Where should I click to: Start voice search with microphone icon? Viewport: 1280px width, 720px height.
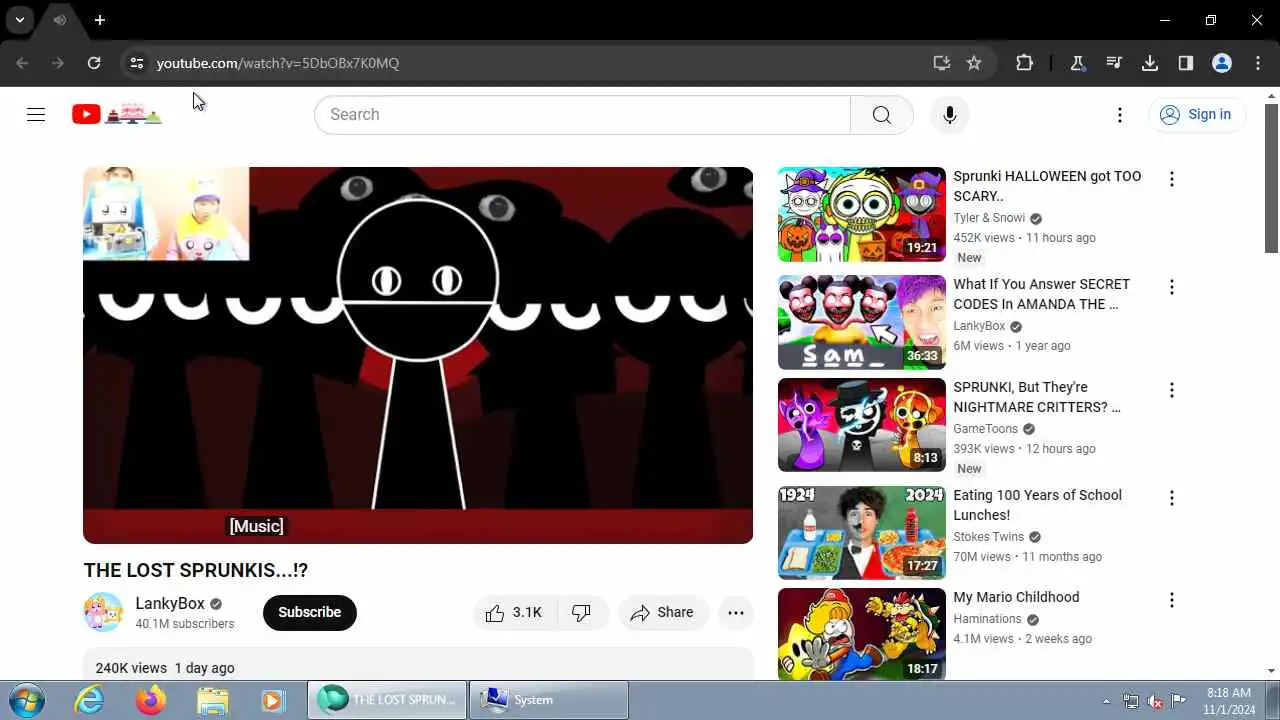point(950,115)
